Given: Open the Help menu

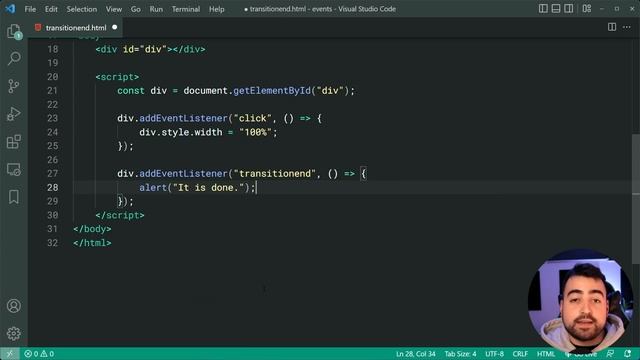Looking at the screenshot, I should click(217, 9).
